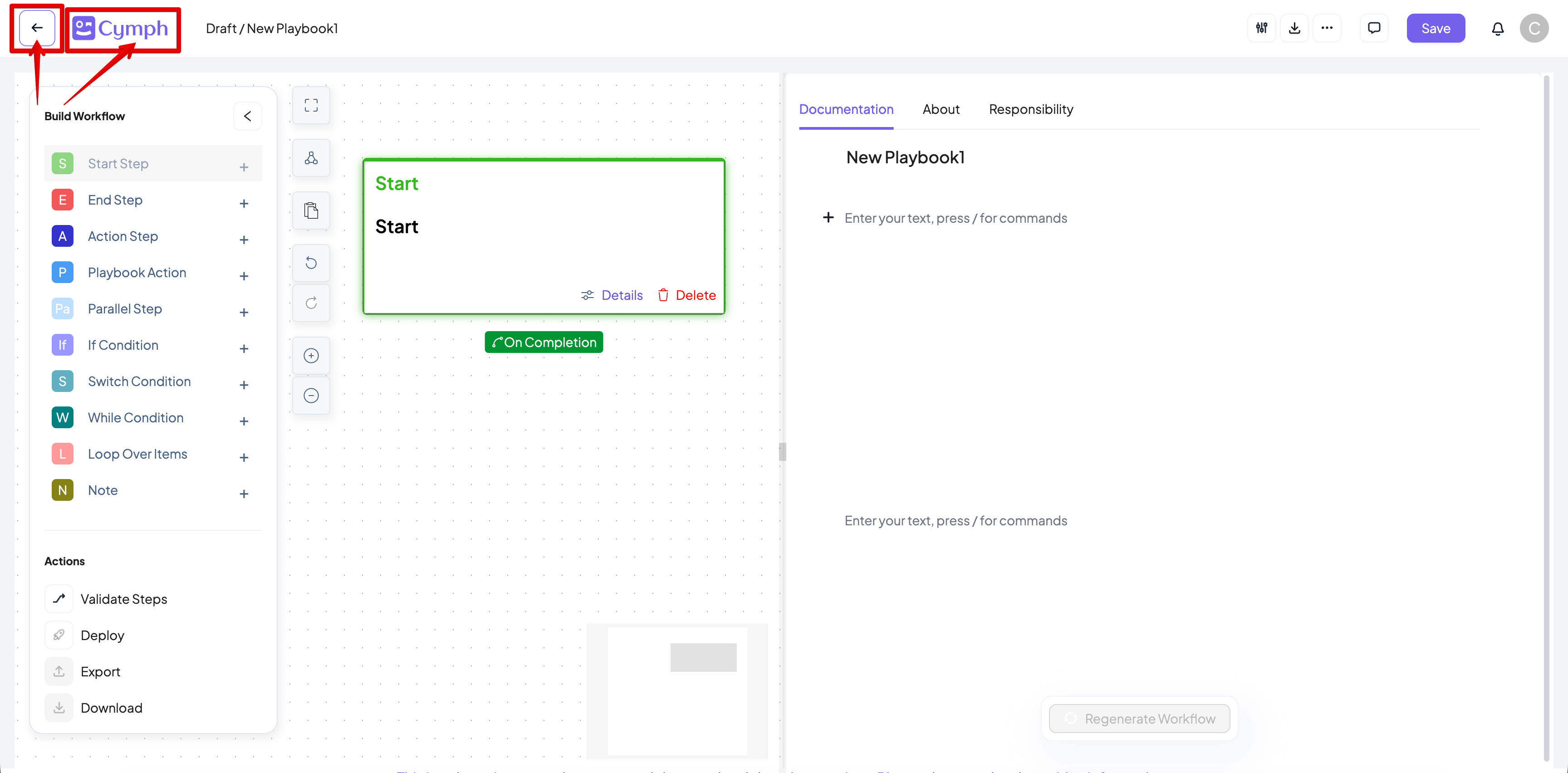Viewport: 1568px width, 773px height.
Task: Collapse the Build Workflow panel
Action: 247,116
